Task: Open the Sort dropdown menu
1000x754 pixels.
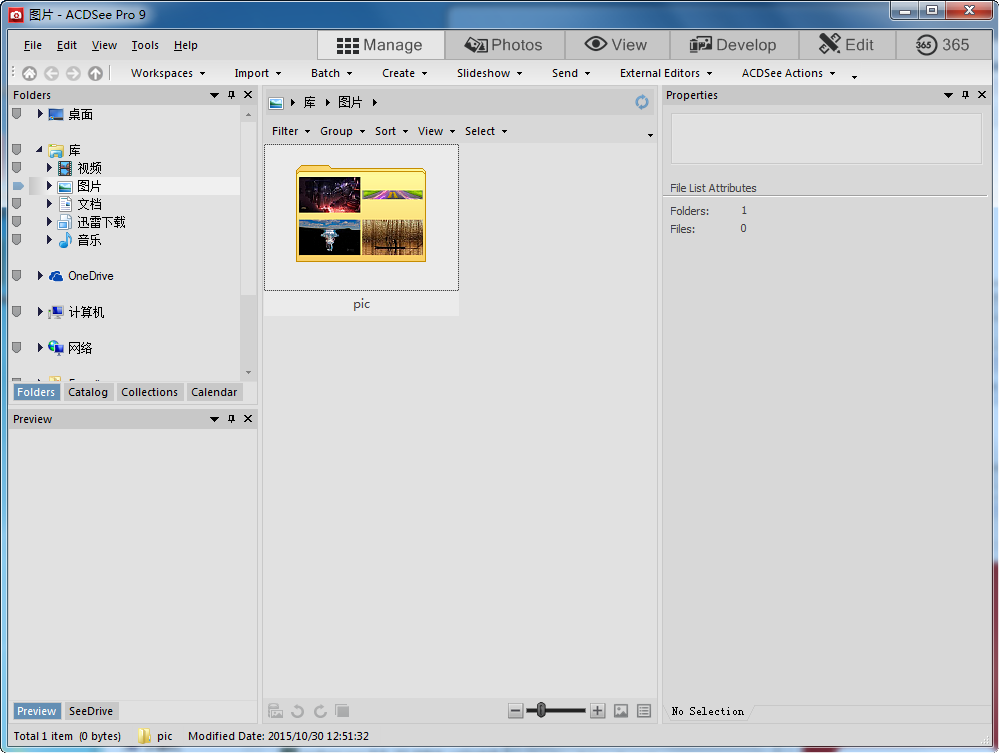Action: pyautogui.click(x=391, y=131)
